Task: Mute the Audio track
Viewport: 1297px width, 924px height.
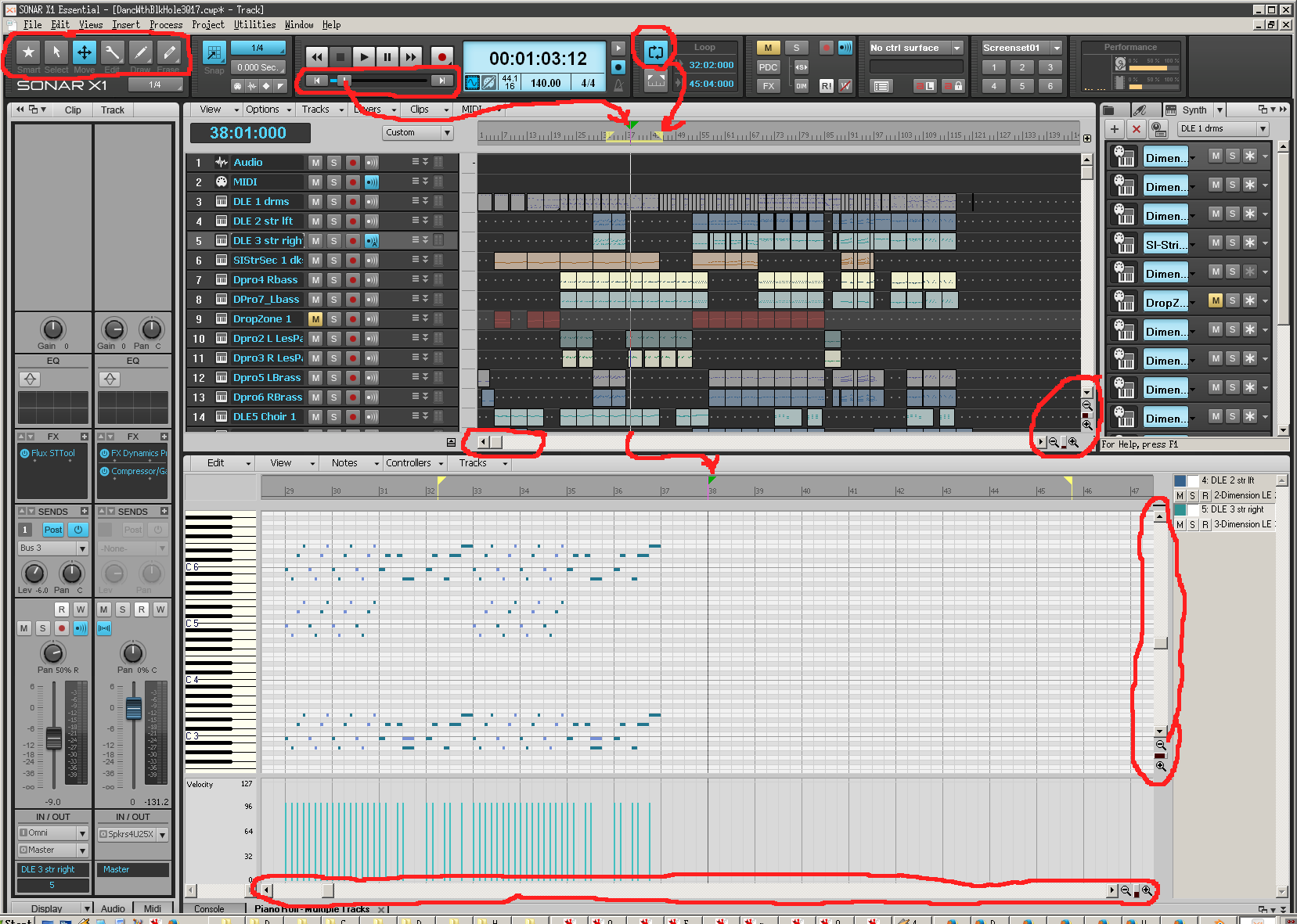Action: 315,163
